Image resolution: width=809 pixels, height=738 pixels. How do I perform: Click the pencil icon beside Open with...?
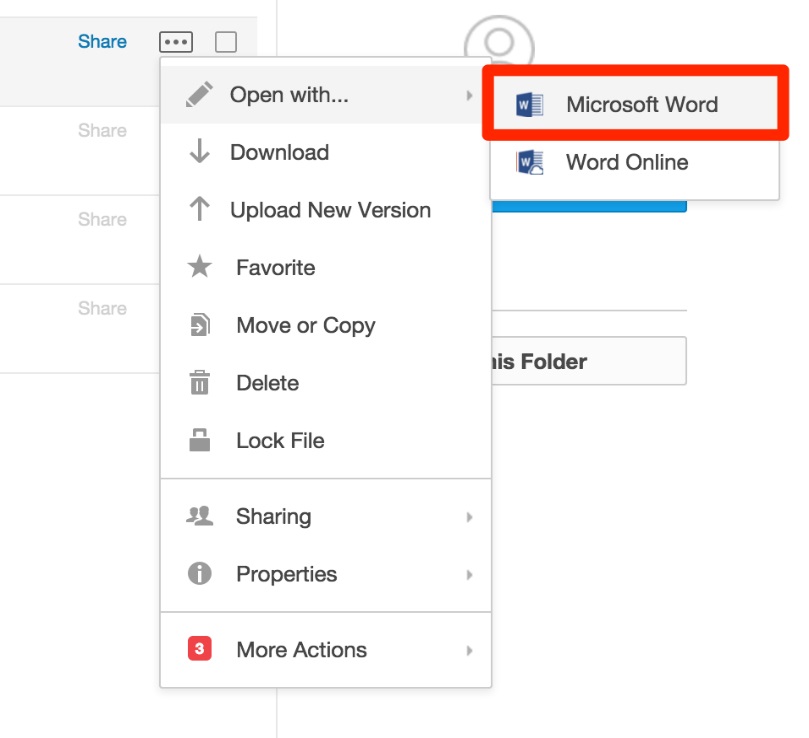click(x=199, y=94)
